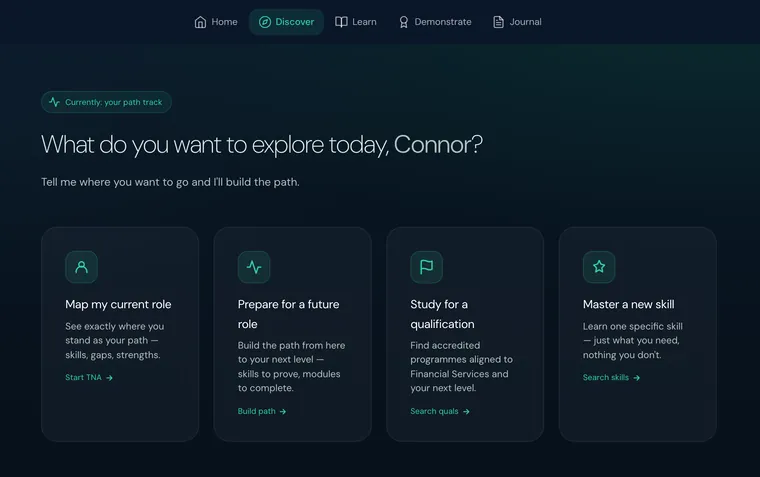Click the 'Learn one specific skill' description
The width and height of the screenshot is (760, 477).
633,341
